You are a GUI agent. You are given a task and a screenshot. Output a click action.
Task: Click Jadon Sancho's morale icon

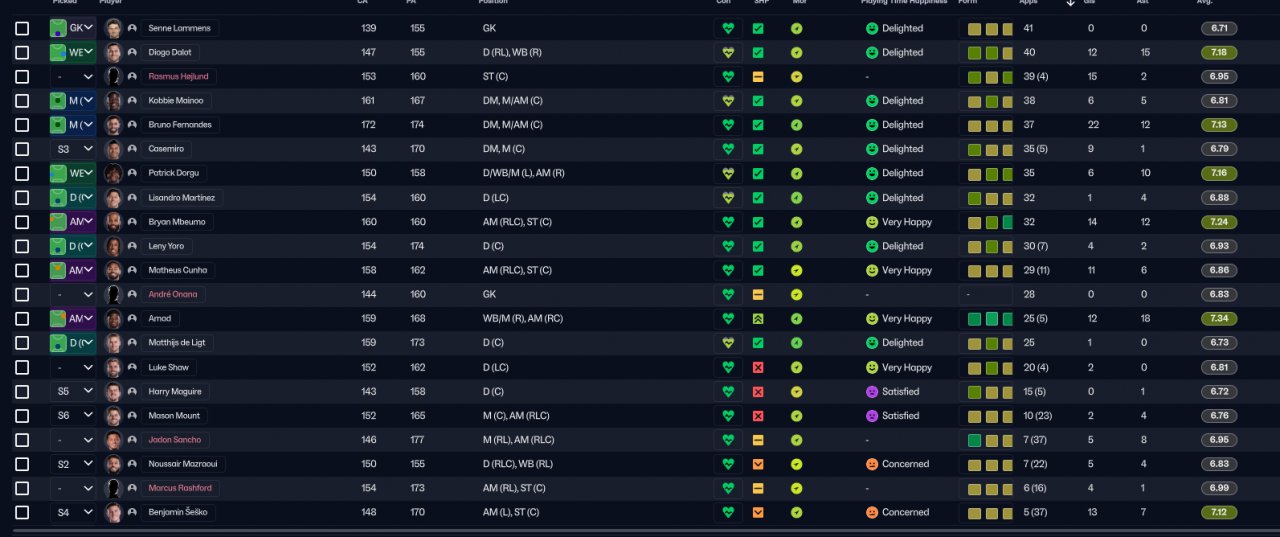[x=797, y=439]
